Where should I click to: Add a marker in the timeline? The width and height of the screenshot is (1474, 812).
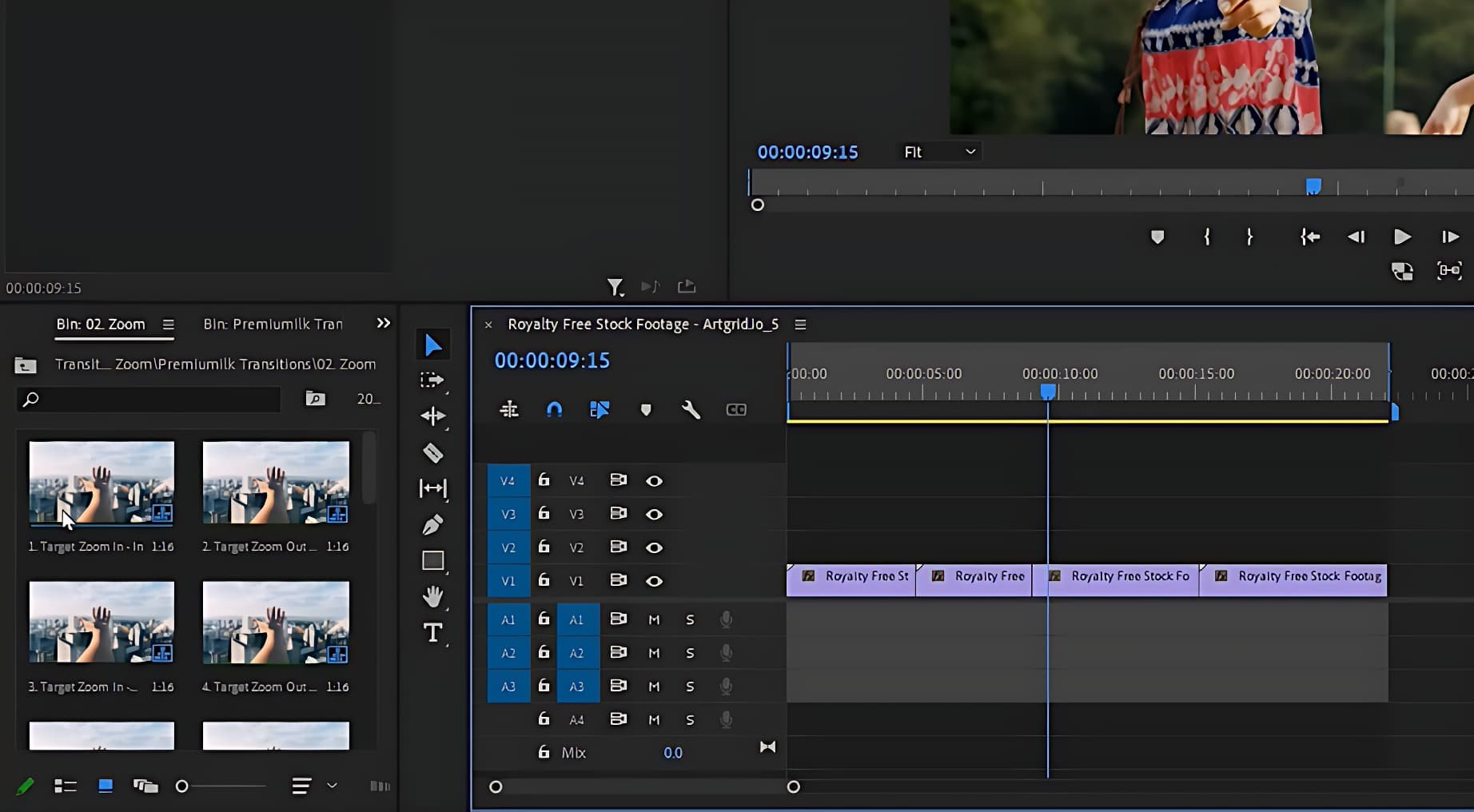[x=646, y=410]
